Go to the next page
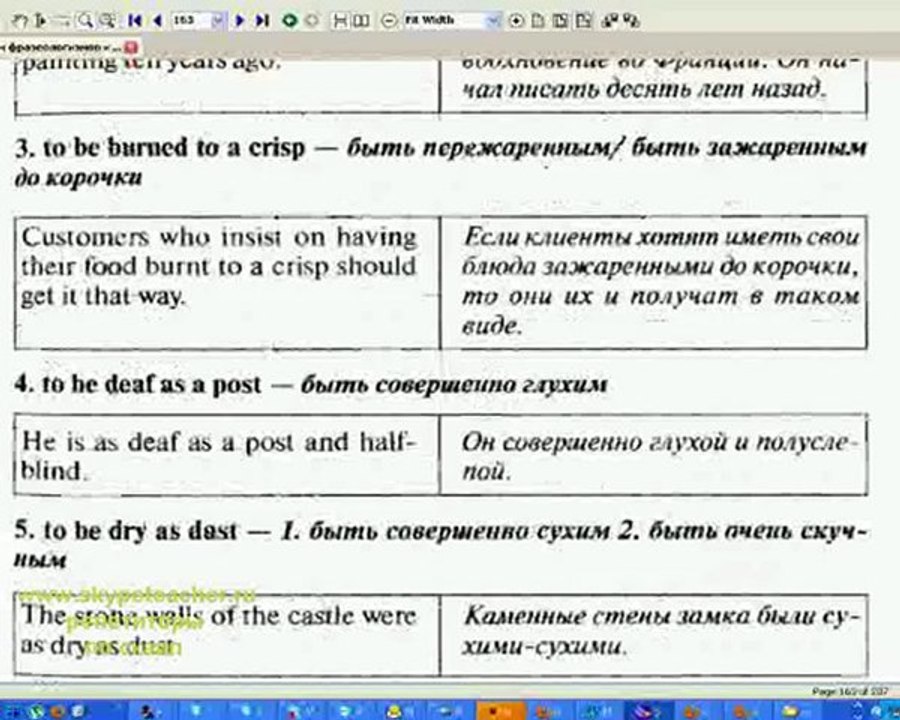 click(x=240, y=21)
